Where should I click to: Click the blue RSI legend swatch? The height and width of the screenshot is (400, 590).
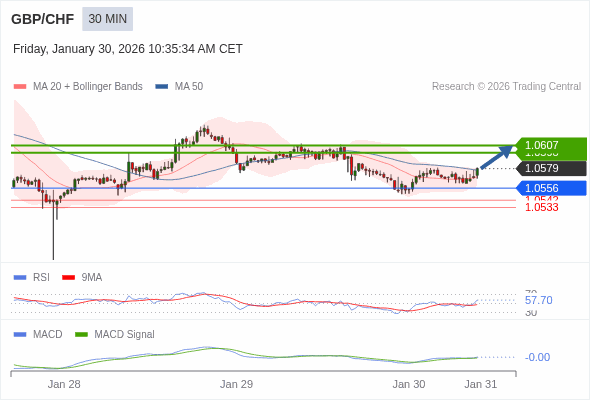[x=20, y=278]
